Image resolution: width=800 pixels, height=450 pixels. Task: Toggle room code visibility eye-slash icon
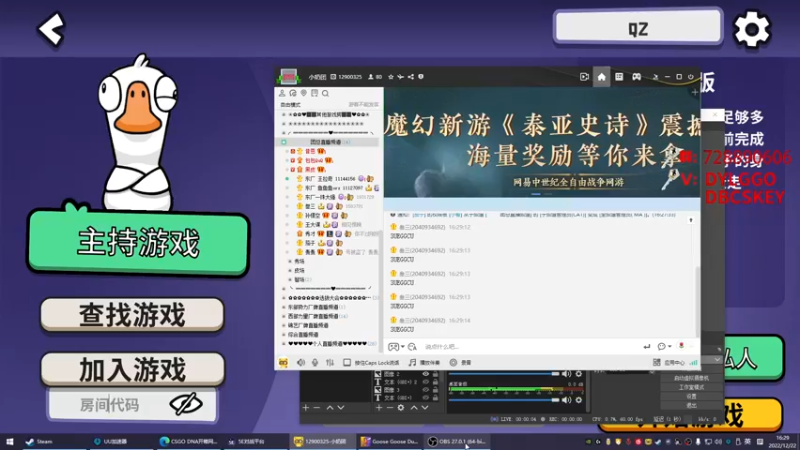(186, 404)
